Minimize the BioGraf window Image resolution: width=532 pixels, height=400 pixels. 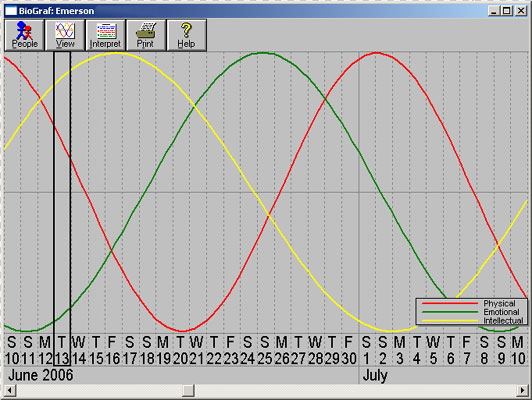coord(494,11)
